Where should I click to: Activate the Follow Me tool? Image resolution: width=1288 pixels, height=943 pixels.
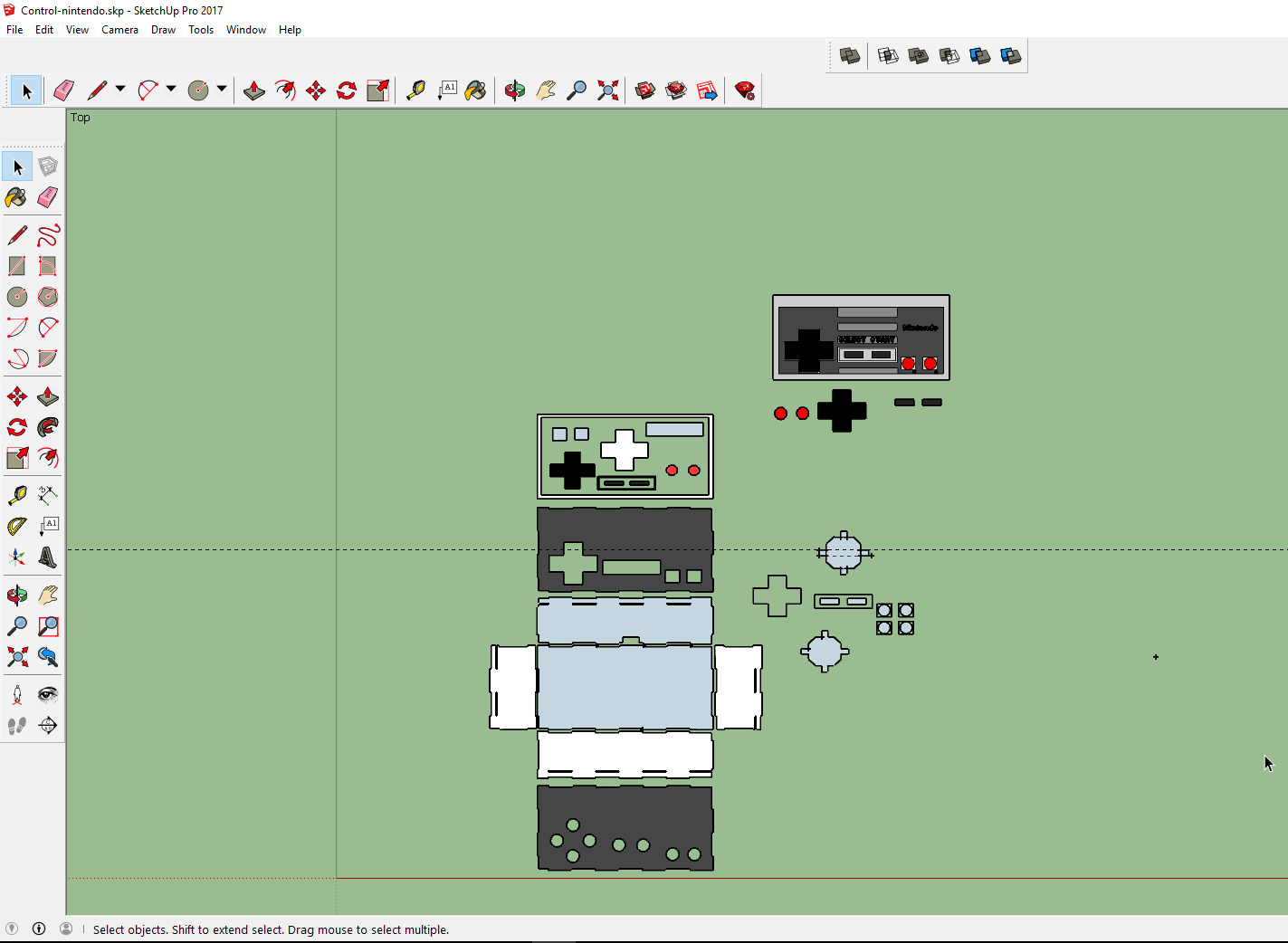pos(48,427)
